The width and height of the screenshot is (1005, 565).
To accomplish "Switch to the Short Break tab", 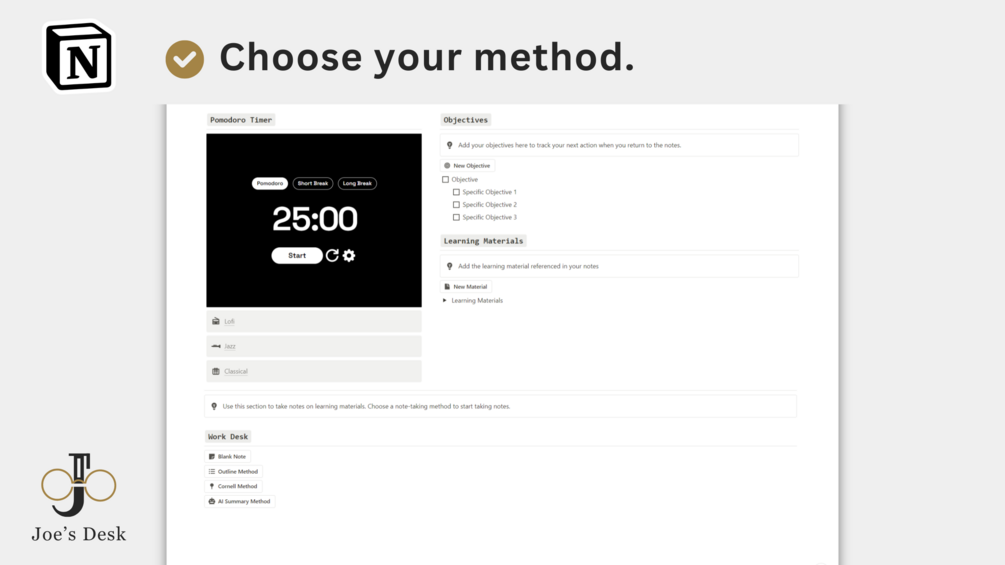I will pos(313,183).
